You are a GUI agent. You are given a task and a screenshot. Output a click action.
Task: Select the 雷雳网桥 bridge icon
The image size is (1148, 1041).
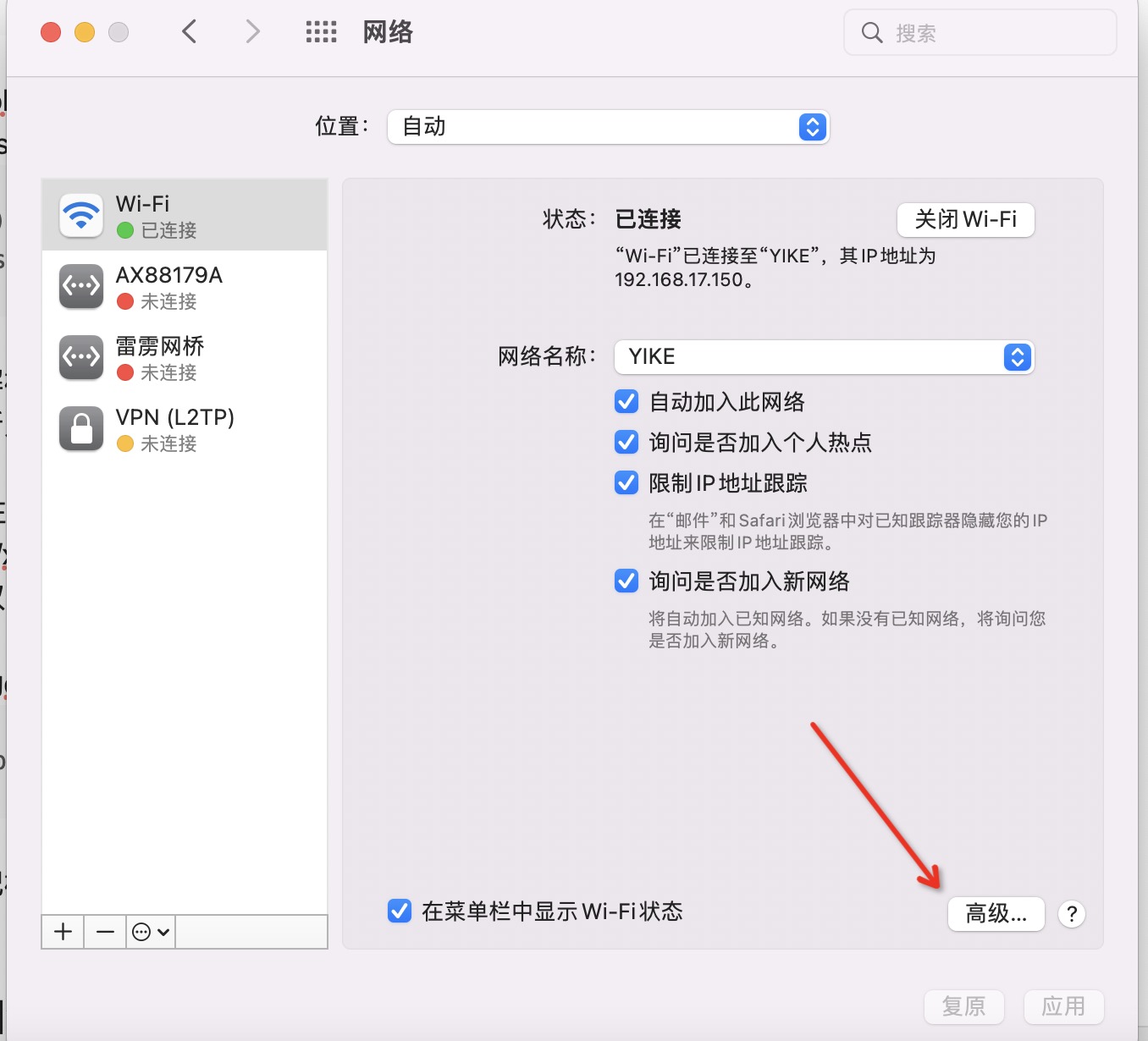pos(81,357)
